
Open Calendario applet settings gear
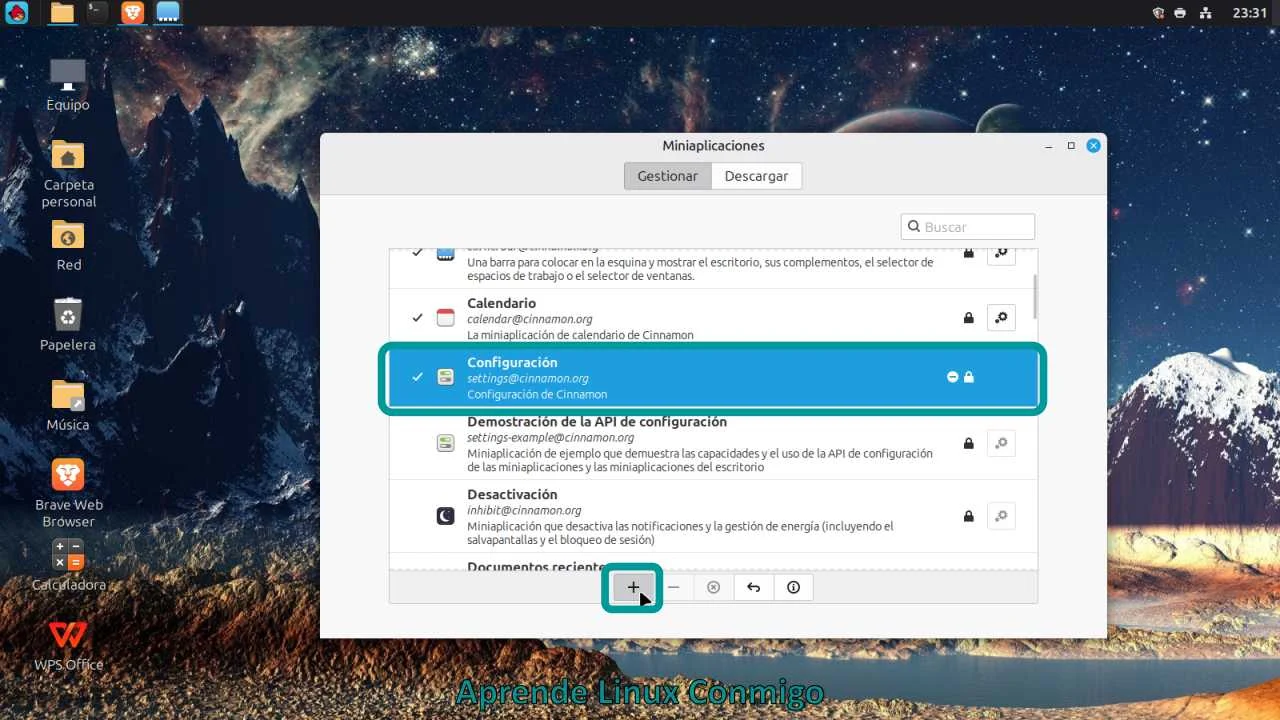click(1001, 318)
